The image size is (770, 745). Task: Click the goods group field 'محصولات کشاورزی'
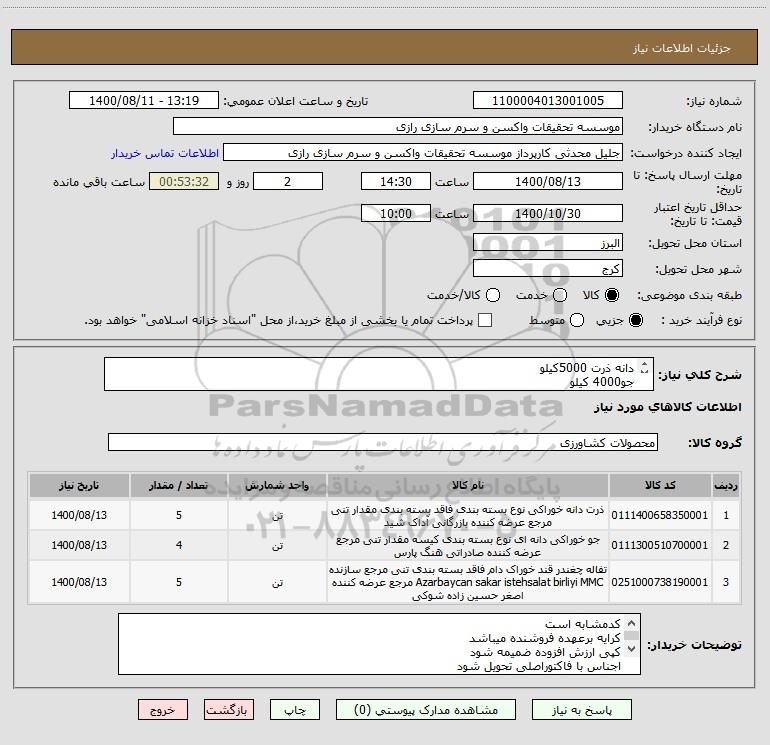(383, 442)
